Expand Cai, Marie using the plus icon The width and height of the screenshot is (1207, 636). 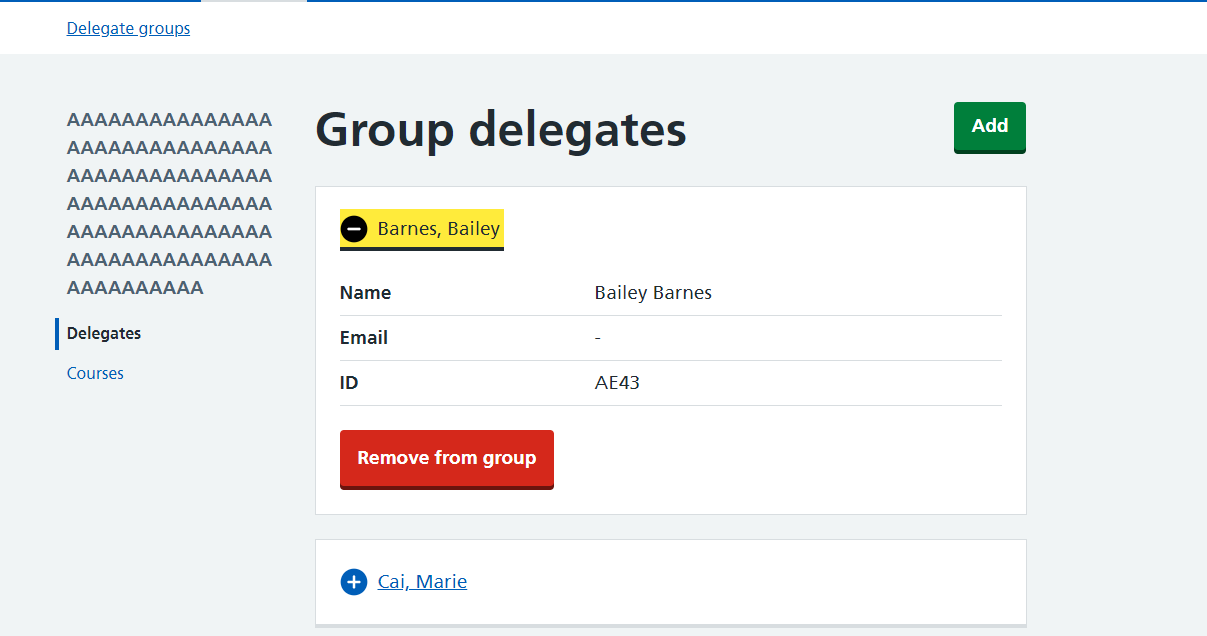[x=354, y=582]
